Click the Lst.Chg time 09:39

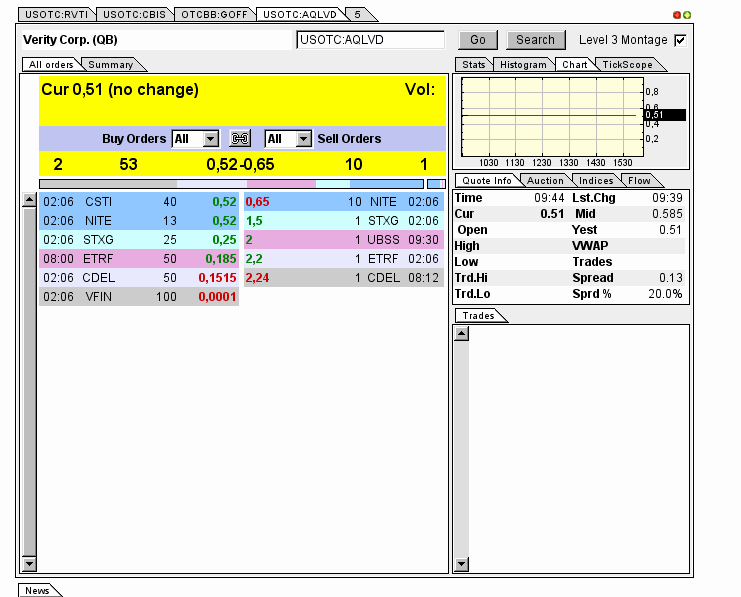pyautogui.click(x=667, y=198)
